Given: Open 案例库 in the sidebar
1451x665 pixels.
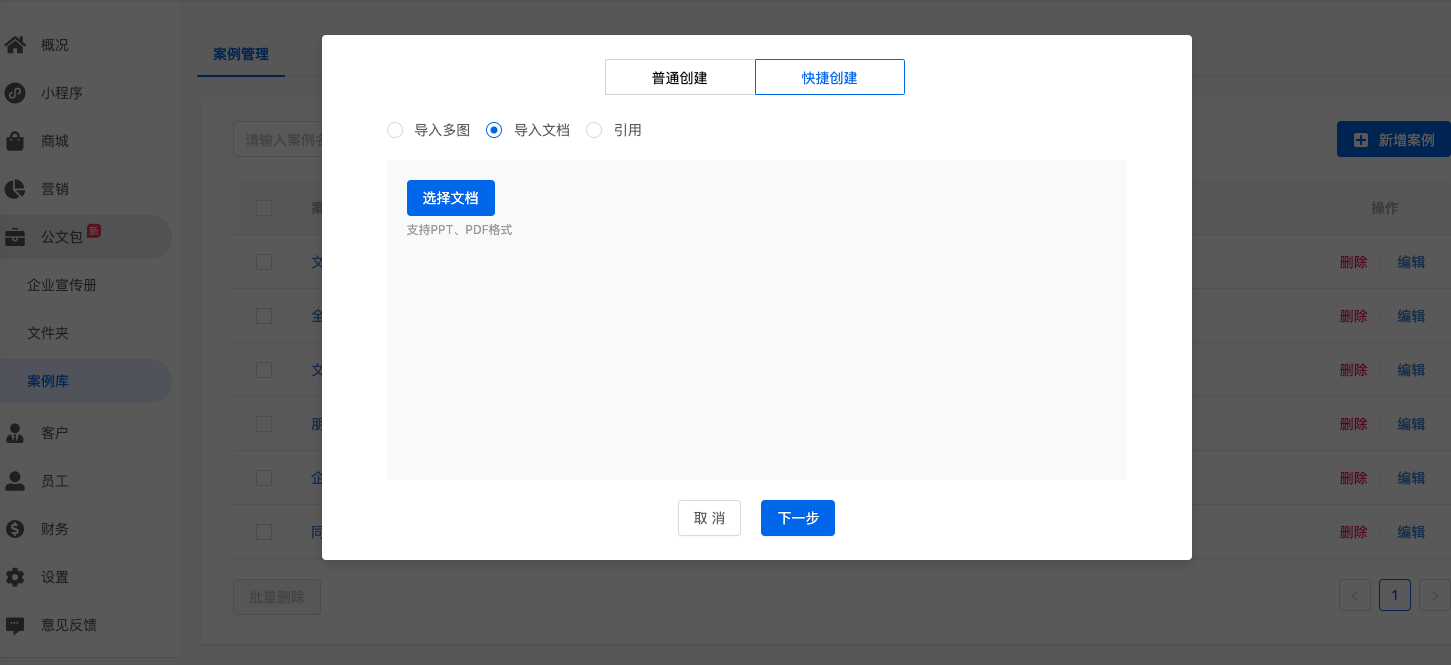Looking at the screenshot, I should pyautogui.click(x=48, y=381).
